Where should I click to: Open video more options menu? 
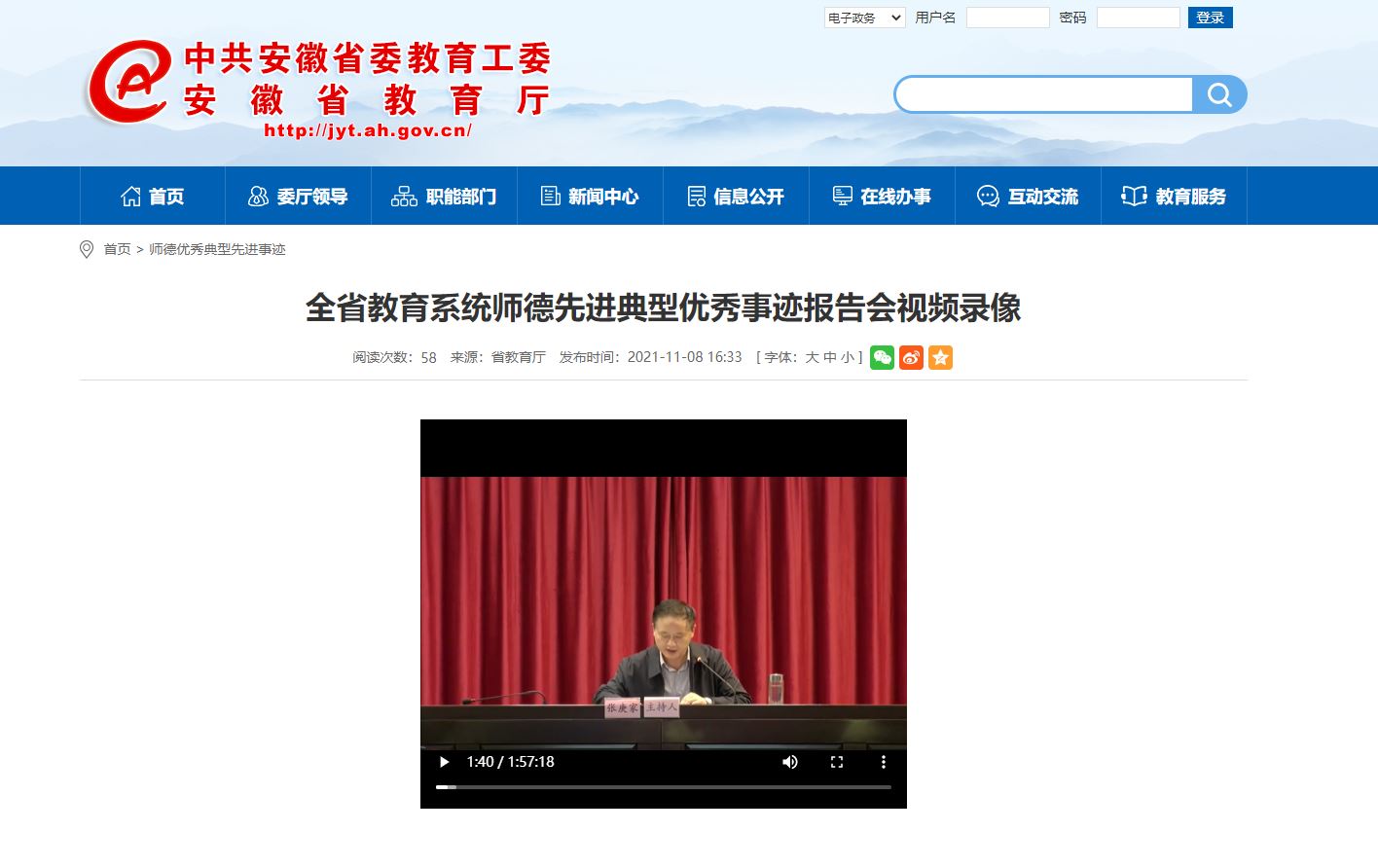883,762
